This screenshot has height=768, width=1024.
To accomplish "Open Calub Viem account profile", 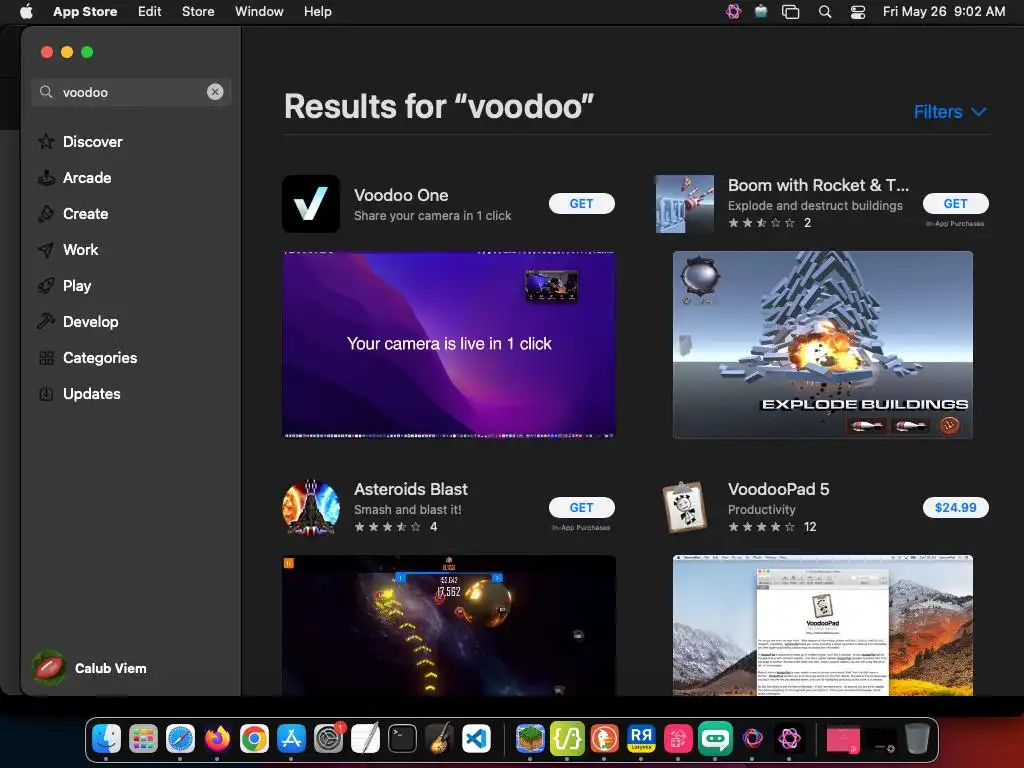I will pos(90,668).
